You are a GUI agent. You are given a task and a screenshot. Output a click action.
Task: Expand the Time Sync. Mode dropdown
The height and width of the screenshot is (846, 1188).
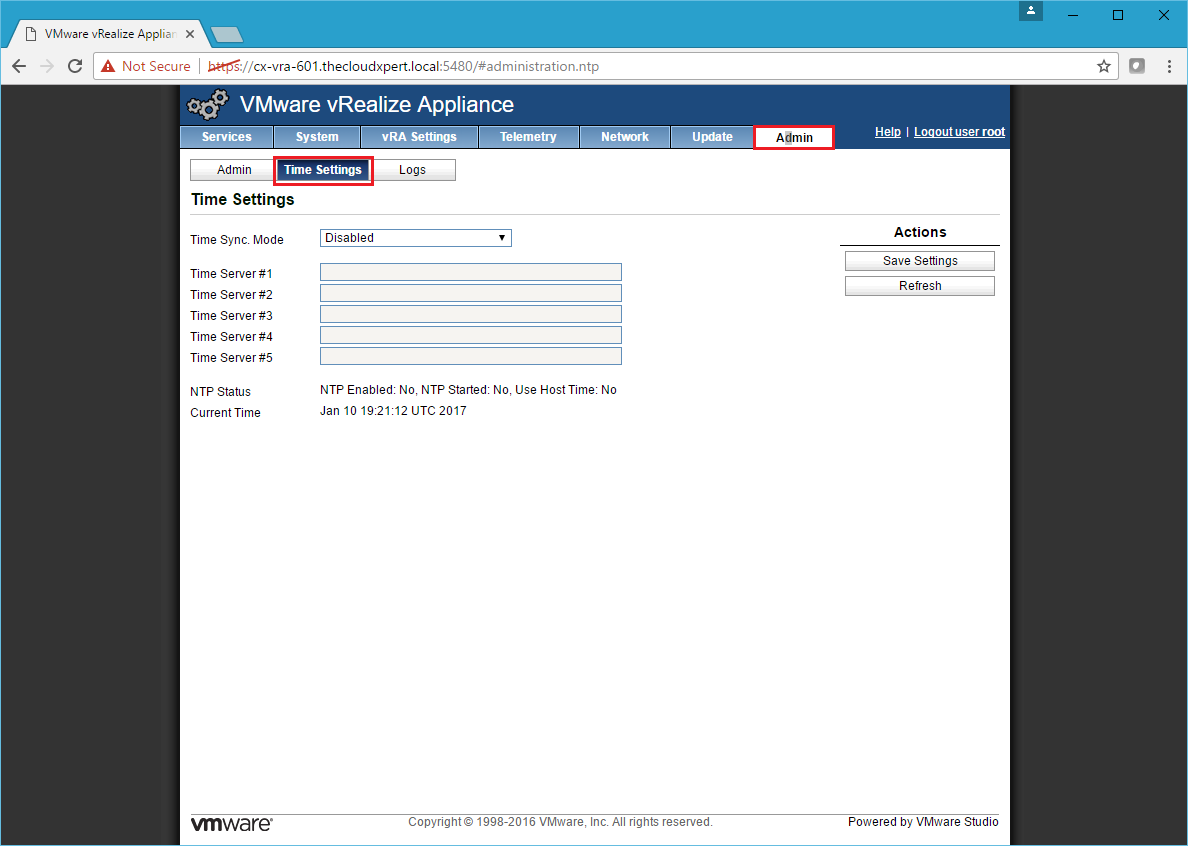[415, 238]
